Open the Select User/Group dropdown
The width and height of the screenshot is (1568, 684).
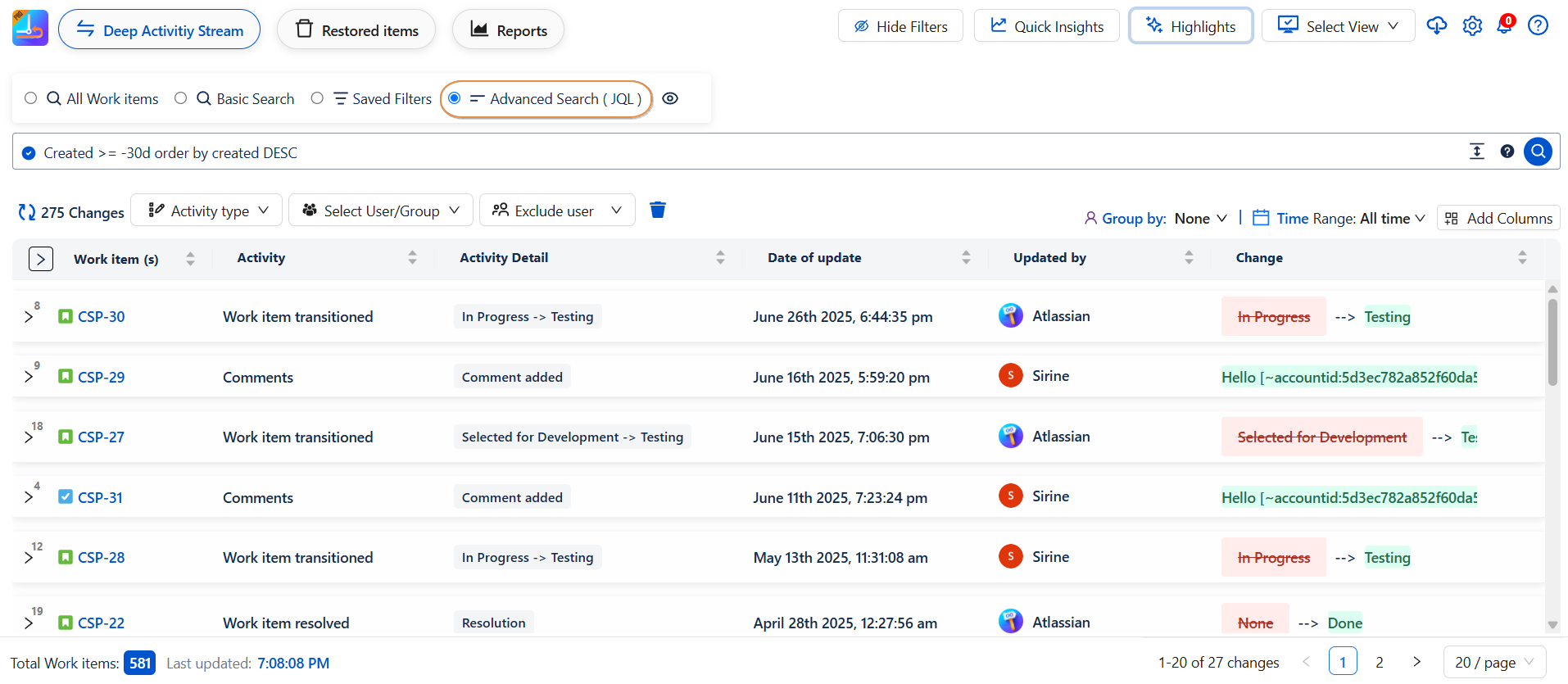pos(380,211)
